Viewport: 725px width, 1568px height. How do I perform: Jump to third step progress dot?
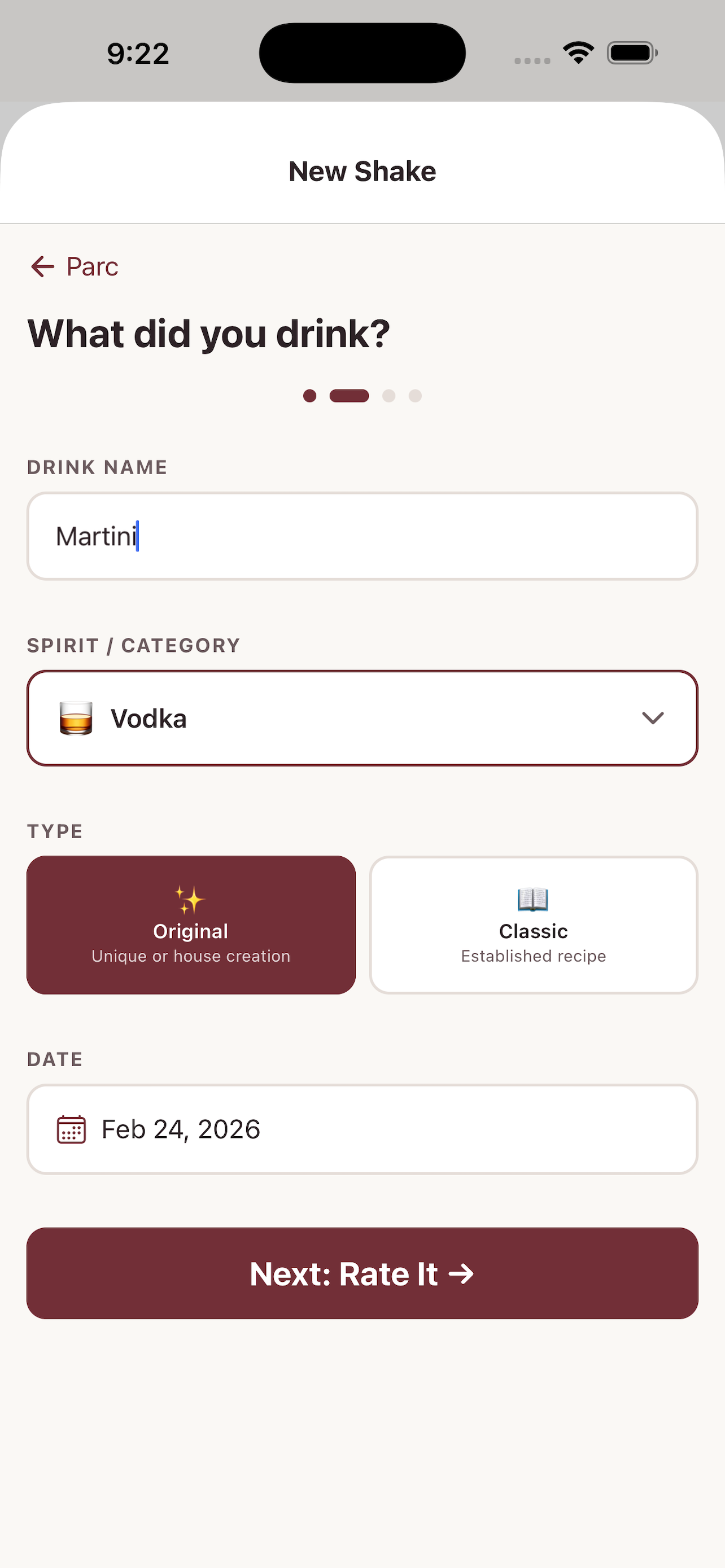[x=389, y=396]
